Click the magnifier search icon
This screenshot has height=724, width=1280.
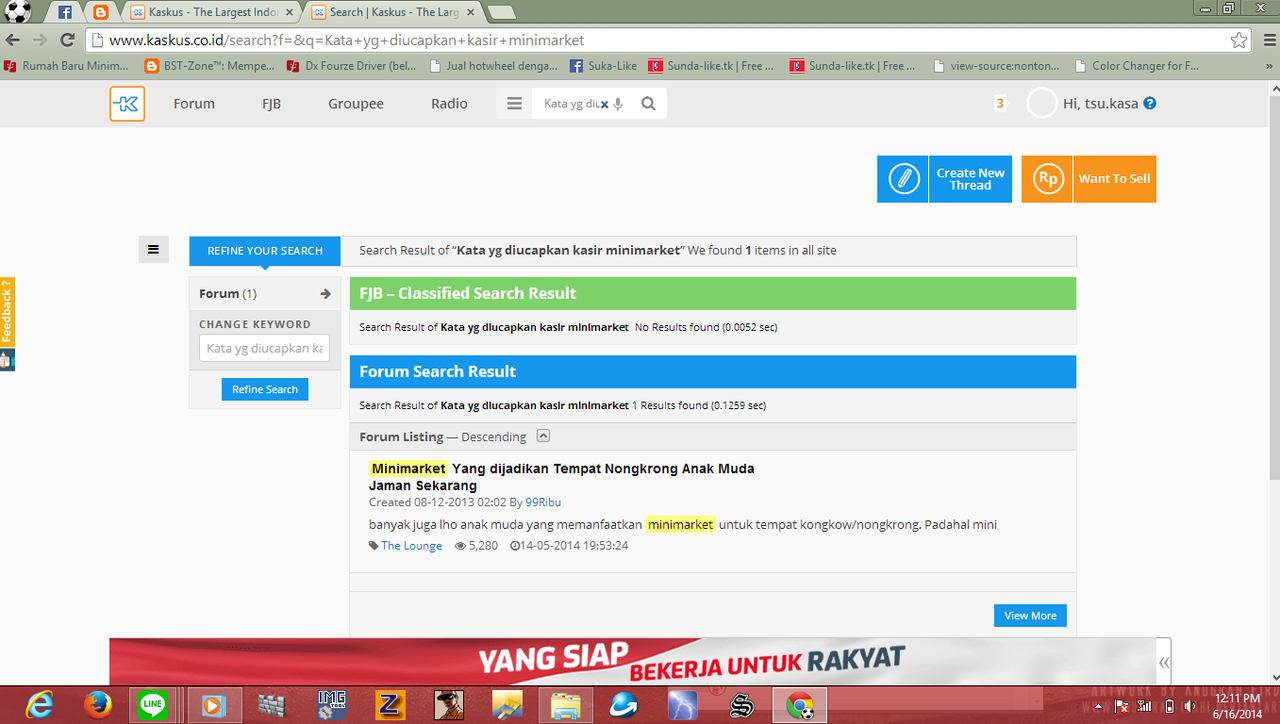648,104
